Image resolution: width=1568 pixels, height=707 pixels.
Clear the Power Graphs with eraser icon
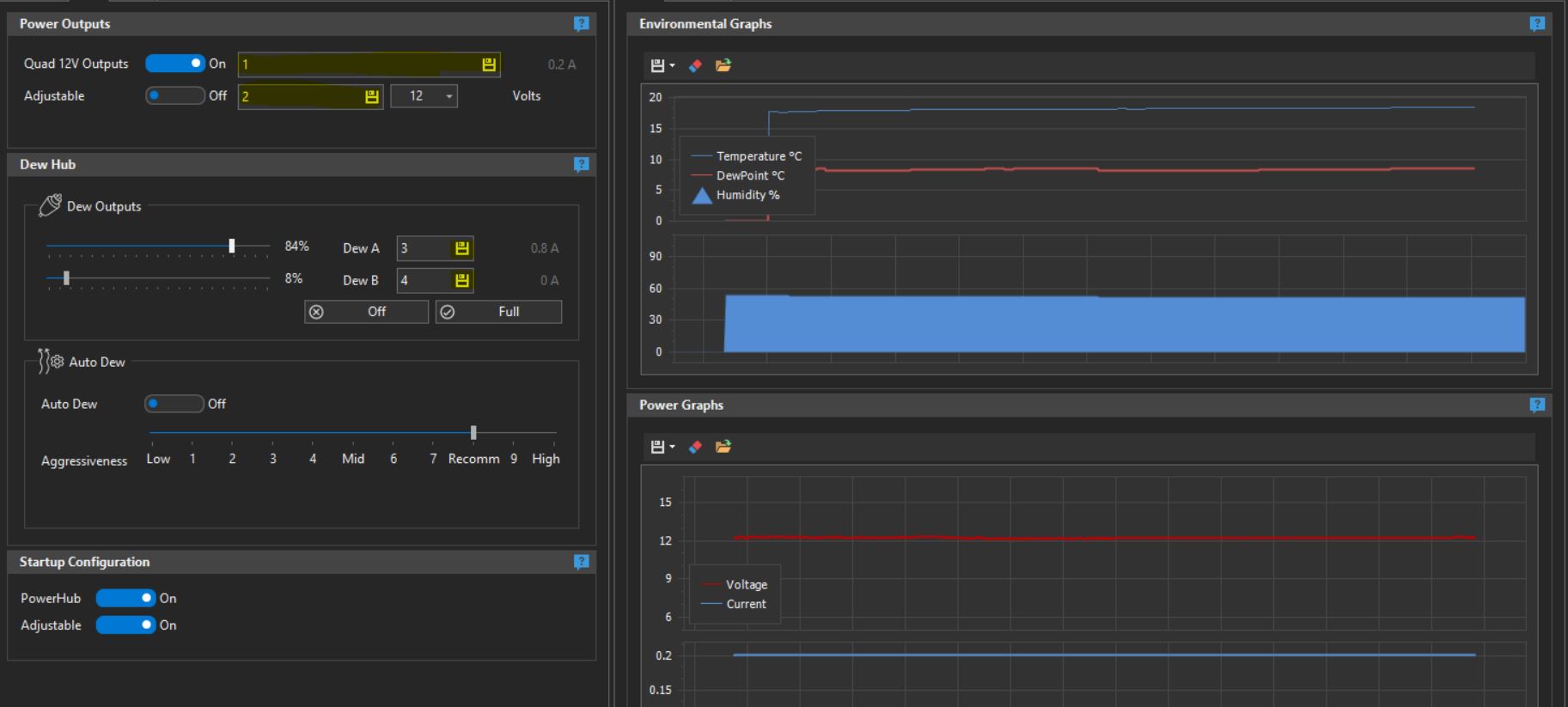coord(696,447)
